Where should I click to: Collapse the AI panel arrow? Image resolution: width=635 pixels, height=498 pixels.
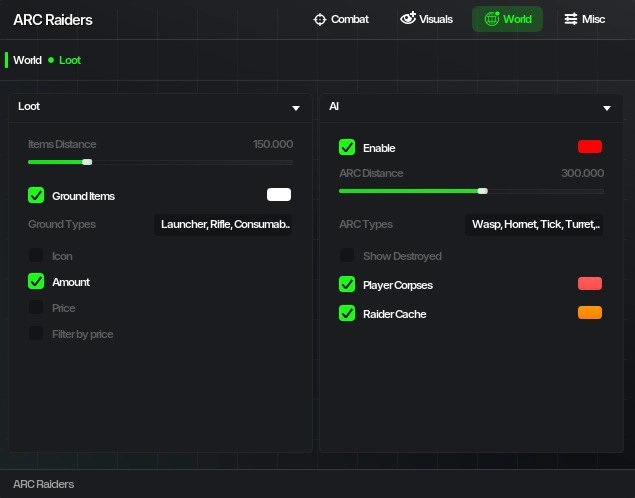point(606,107)
